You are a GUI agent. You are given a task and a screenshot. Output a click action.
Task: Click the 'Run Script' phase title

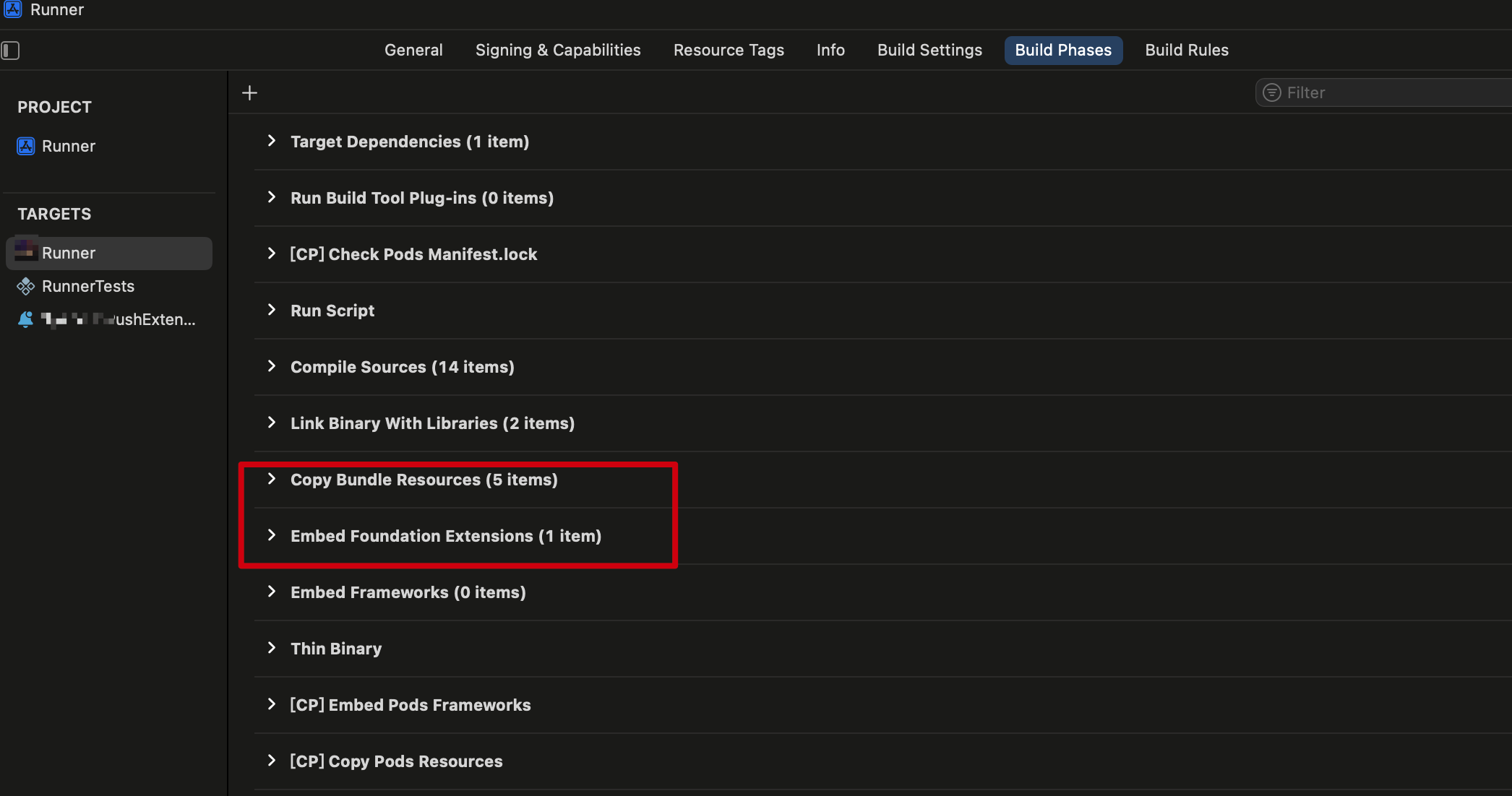332,311
